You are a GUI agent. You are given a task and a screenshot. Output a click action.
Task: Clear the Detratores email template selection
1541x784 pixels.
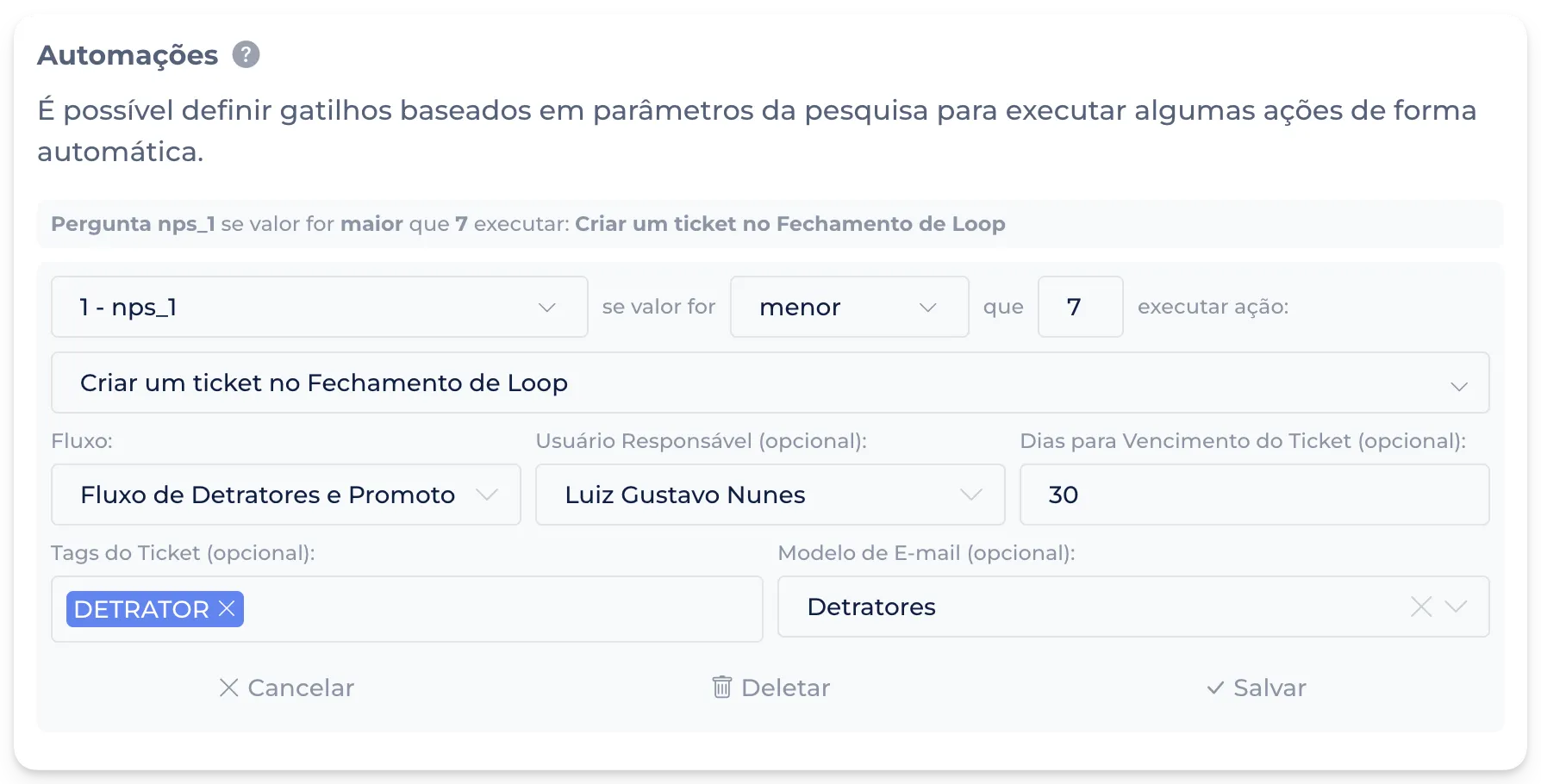pos(1420,607)
